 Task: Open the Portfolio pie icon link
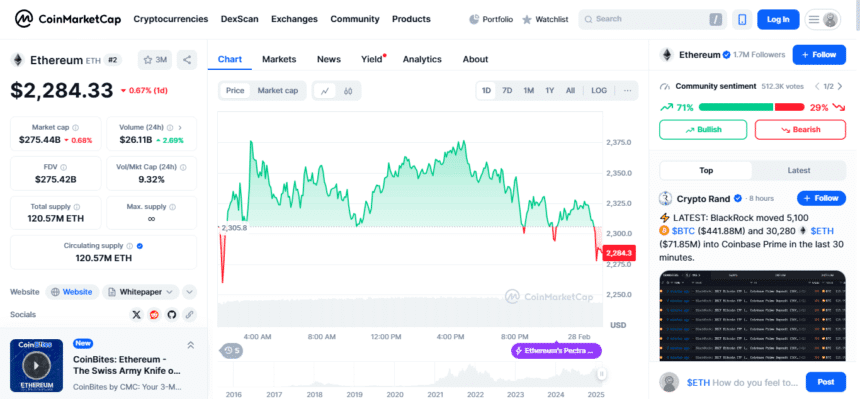[491, 19]
